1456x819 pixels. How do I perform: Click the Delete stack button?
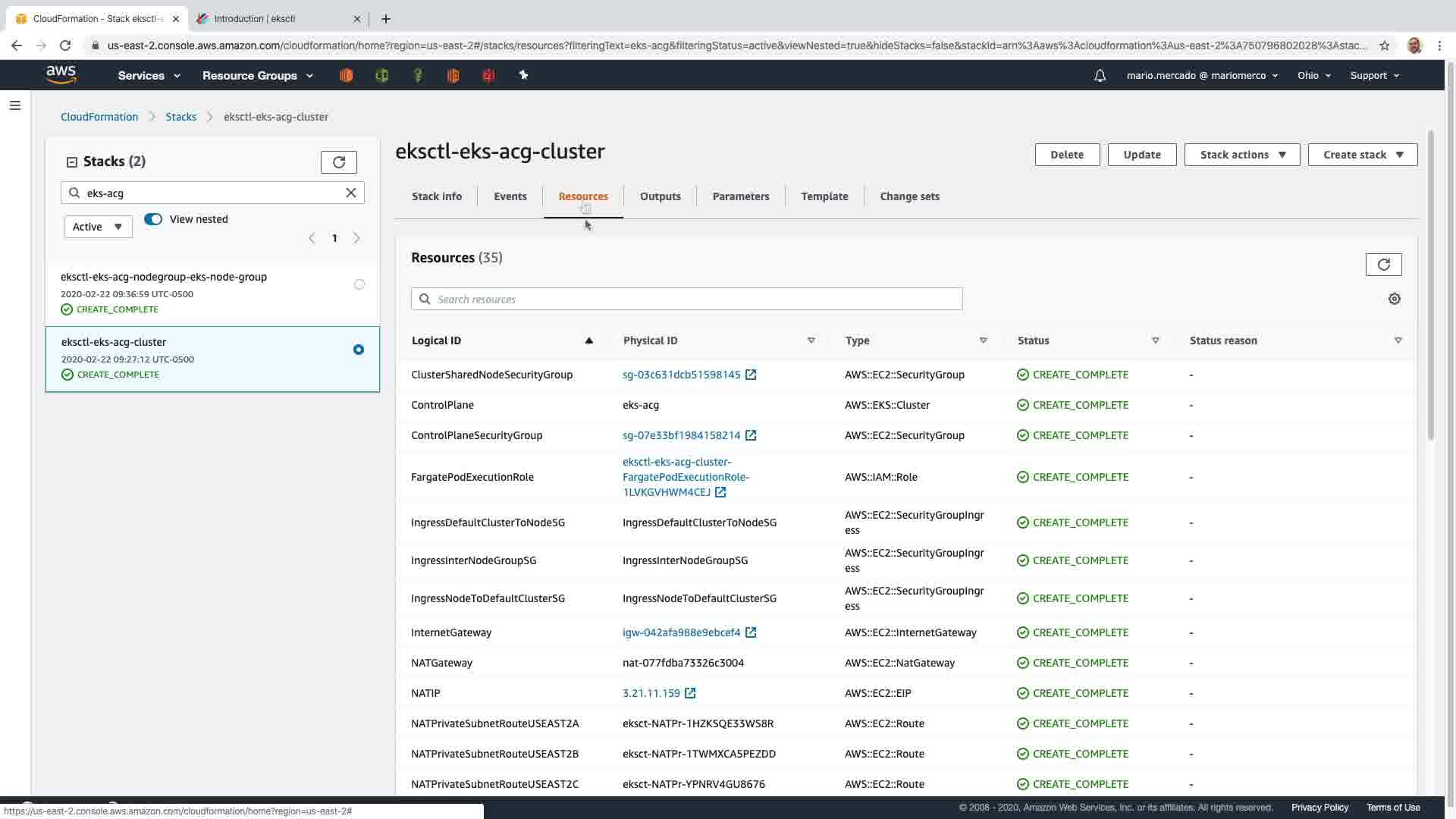tap(1066, 155)
